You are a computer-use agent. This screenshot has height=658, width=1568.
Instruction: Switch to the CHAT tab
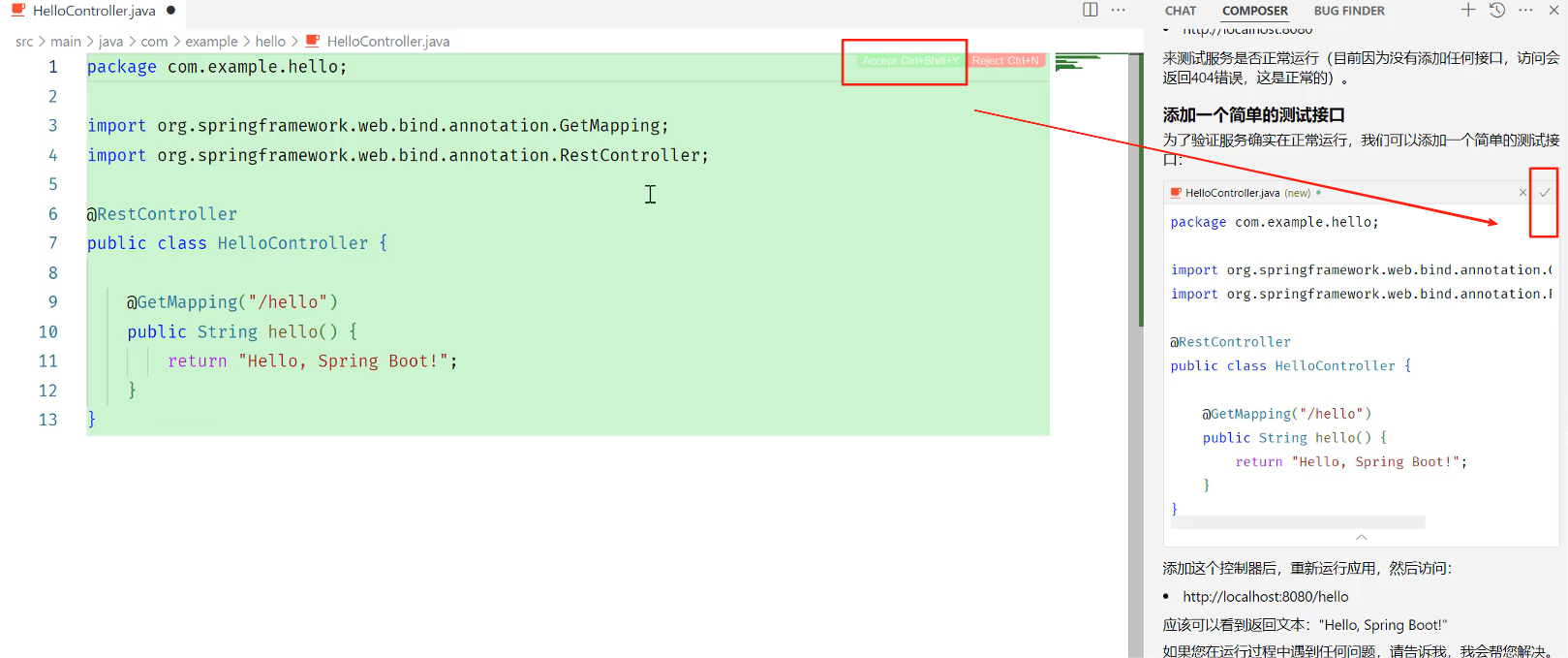coord(1181,11)
